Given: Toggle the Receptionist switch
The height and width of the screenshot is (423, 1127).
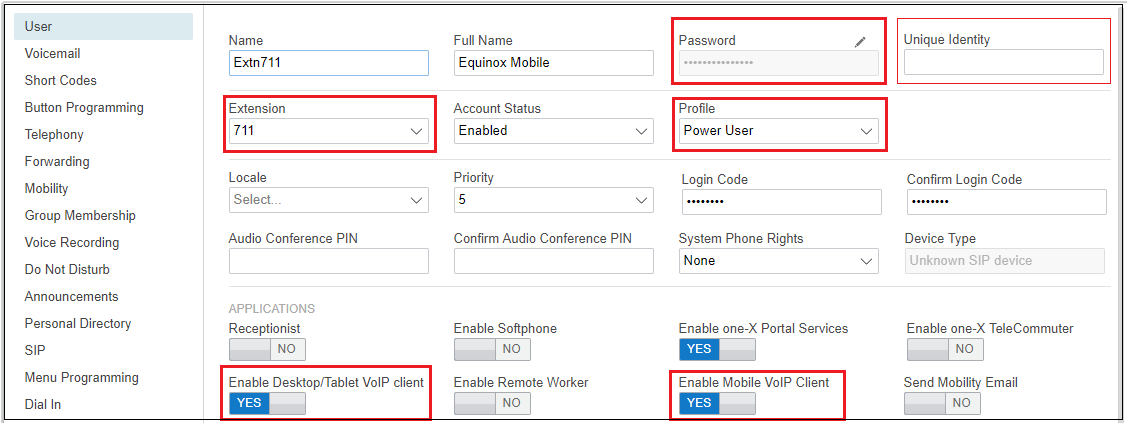Looking at the screenshot, I should point(267,349).
